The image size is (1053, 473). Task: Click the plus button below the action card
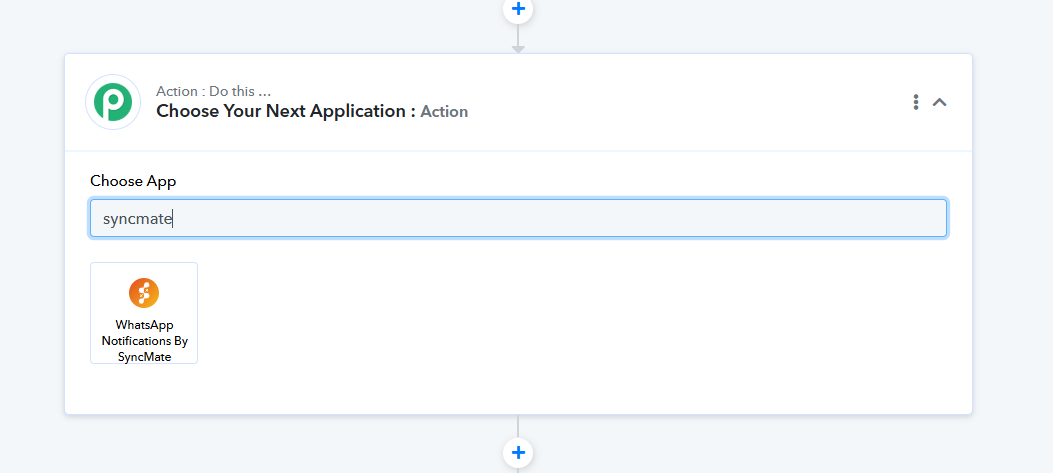pos(518,453)
